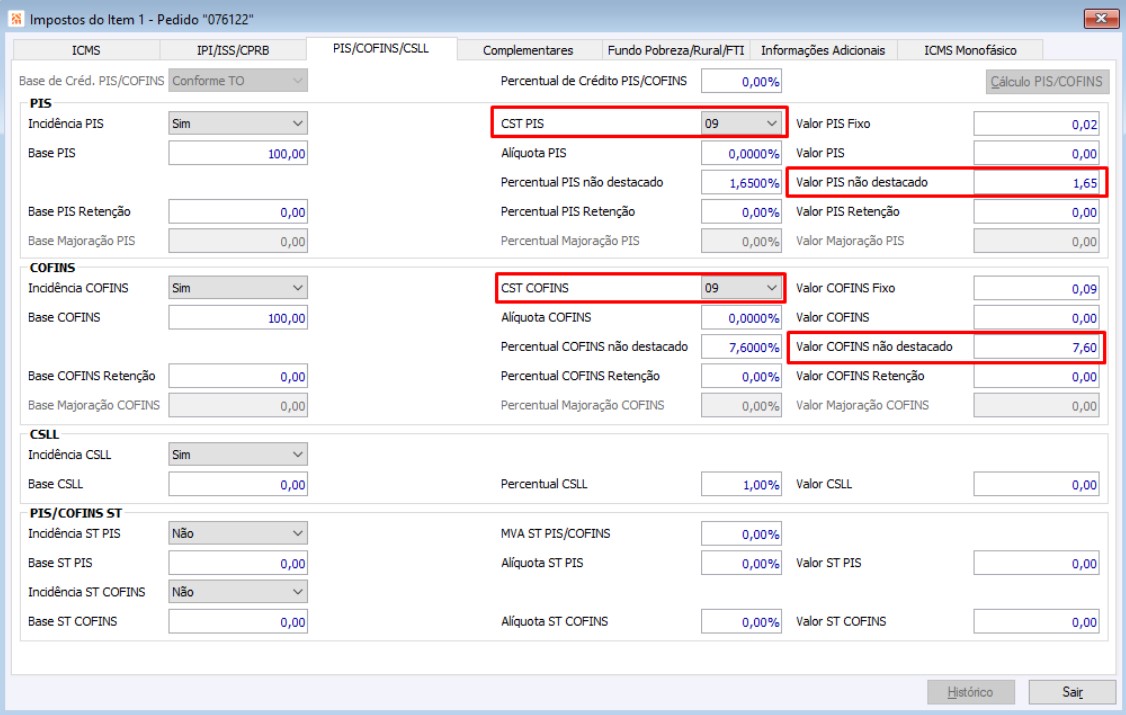Go to Fundo Pobreza/Rural/FTI tab
Screen dimensions: 1126x715
click(x=676, y=50)
